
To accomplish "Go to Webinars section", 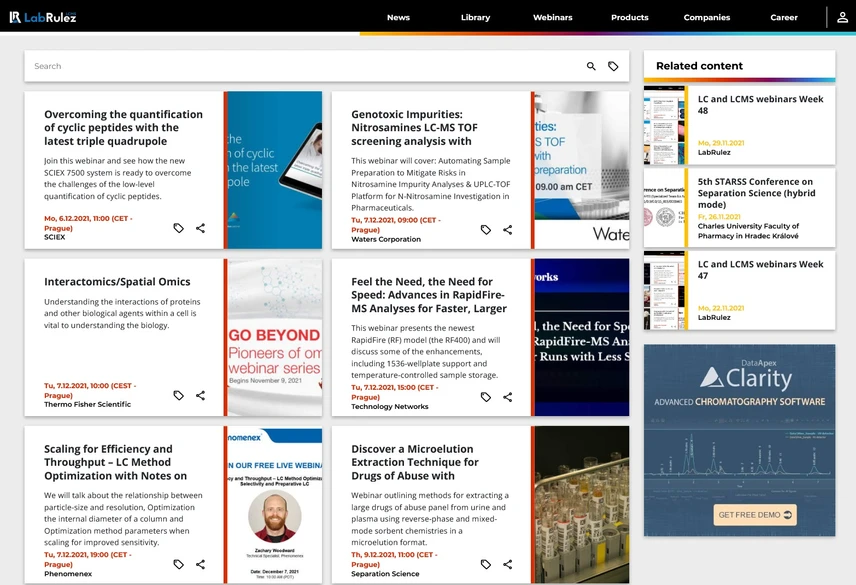I will (552, 17).
